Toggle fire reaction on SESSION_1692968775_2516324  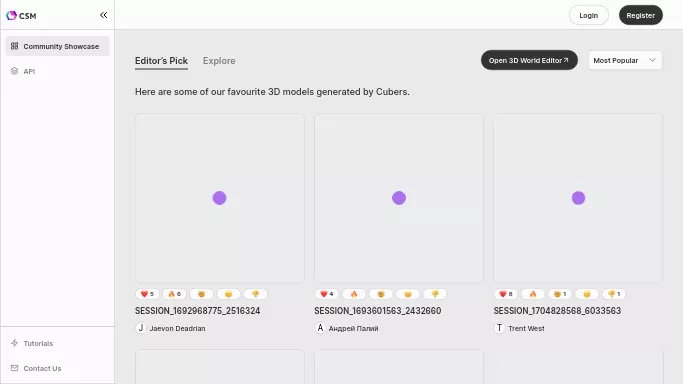[x=174, y=294]
